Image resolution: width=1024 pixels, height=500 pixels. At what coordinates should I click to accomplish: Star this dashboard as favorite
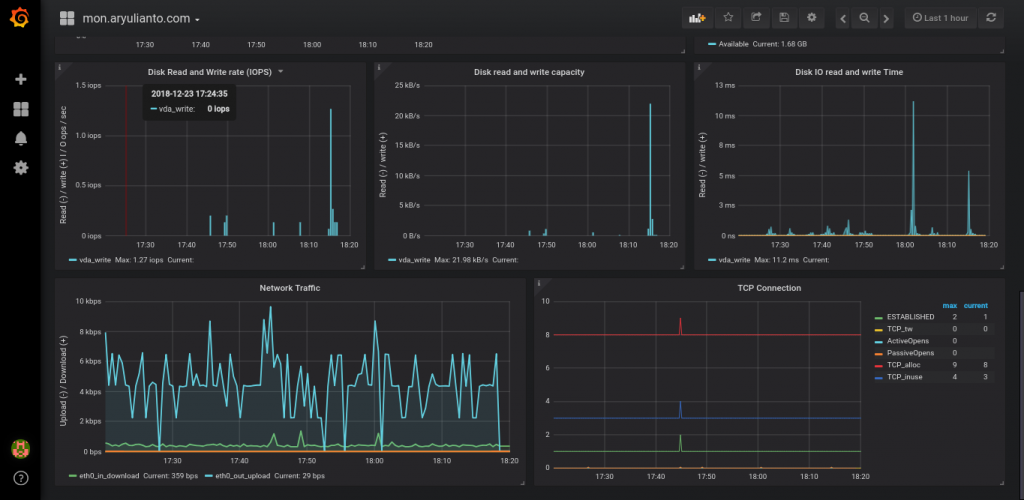coord(728,18)
